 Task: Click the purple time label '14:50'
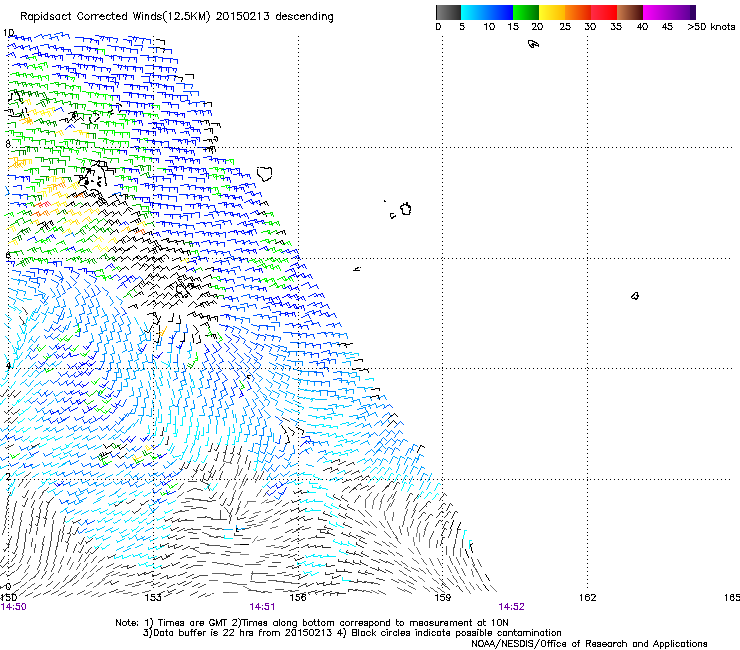point(14,607)
